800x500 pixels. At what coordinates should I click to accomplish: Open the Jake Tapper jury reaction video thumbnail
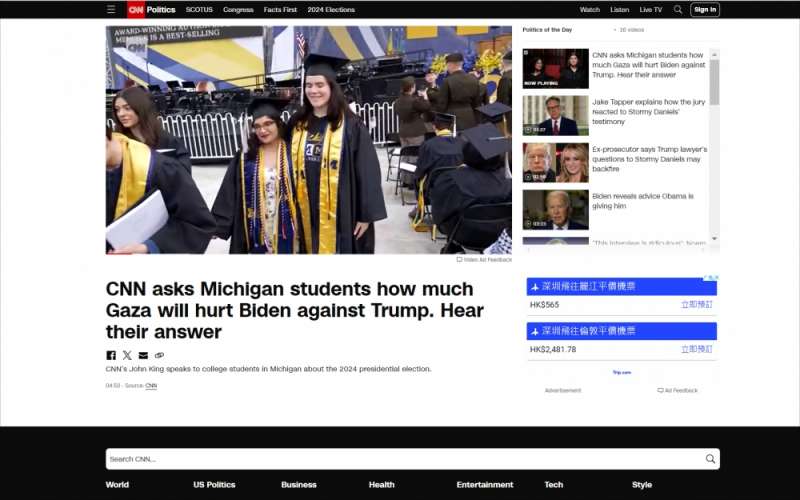[x=555, y=115]
